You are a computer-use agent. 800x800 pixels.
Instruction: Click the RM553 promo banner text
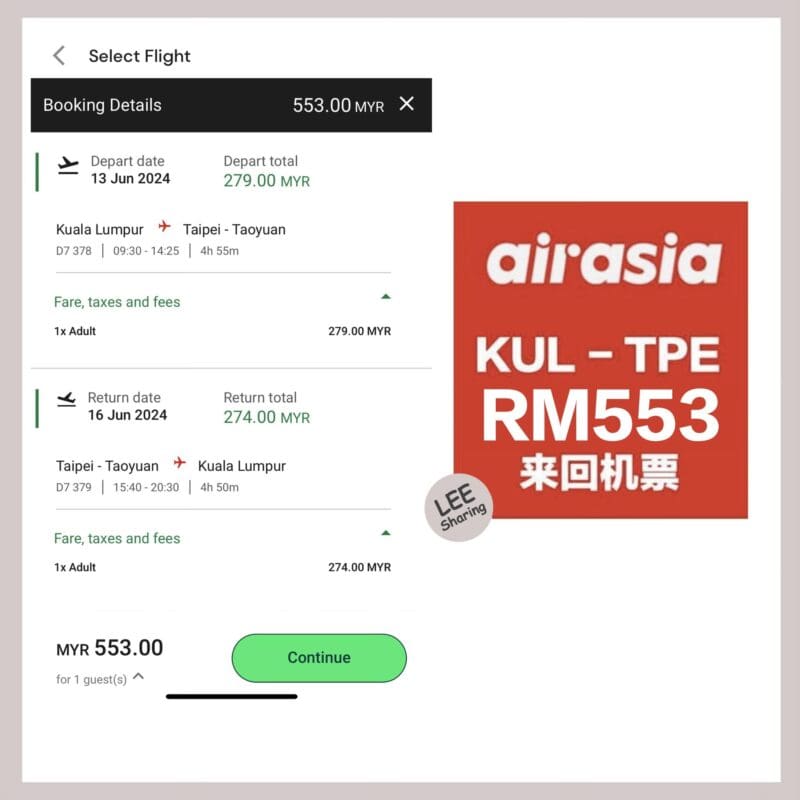pyautogui.click(x=601, y=414)
